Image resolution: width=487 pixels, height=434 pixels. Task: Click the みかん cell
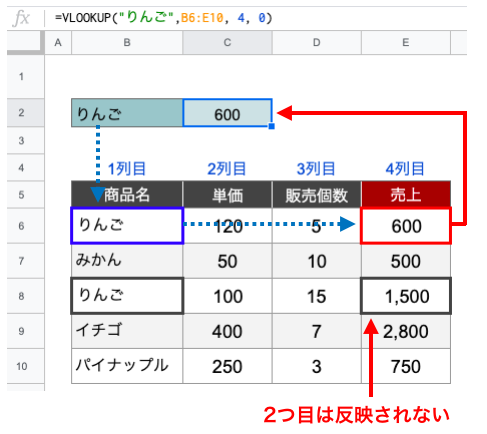pyautogui.click(x=127, y=261)
